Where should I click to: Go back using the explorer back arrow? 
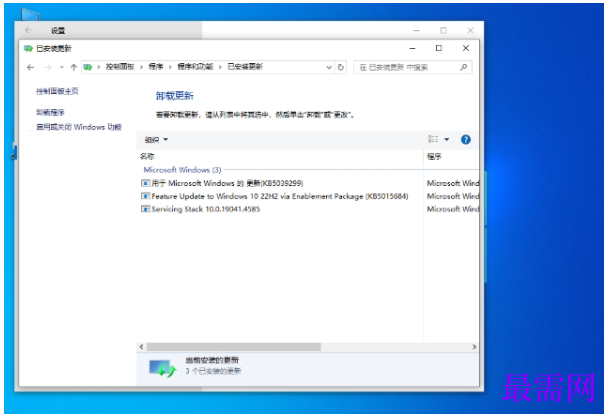pos(30,68)
